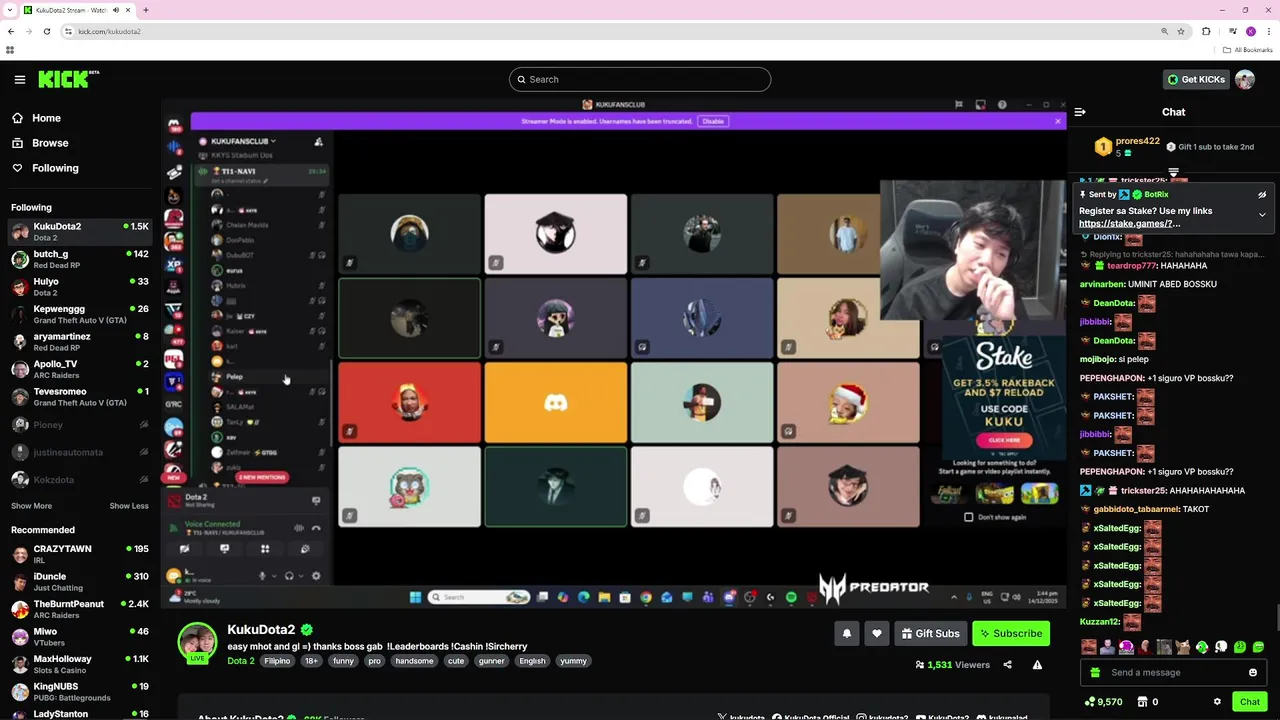Open the iDuncle recommended channel

click(80, 582)
